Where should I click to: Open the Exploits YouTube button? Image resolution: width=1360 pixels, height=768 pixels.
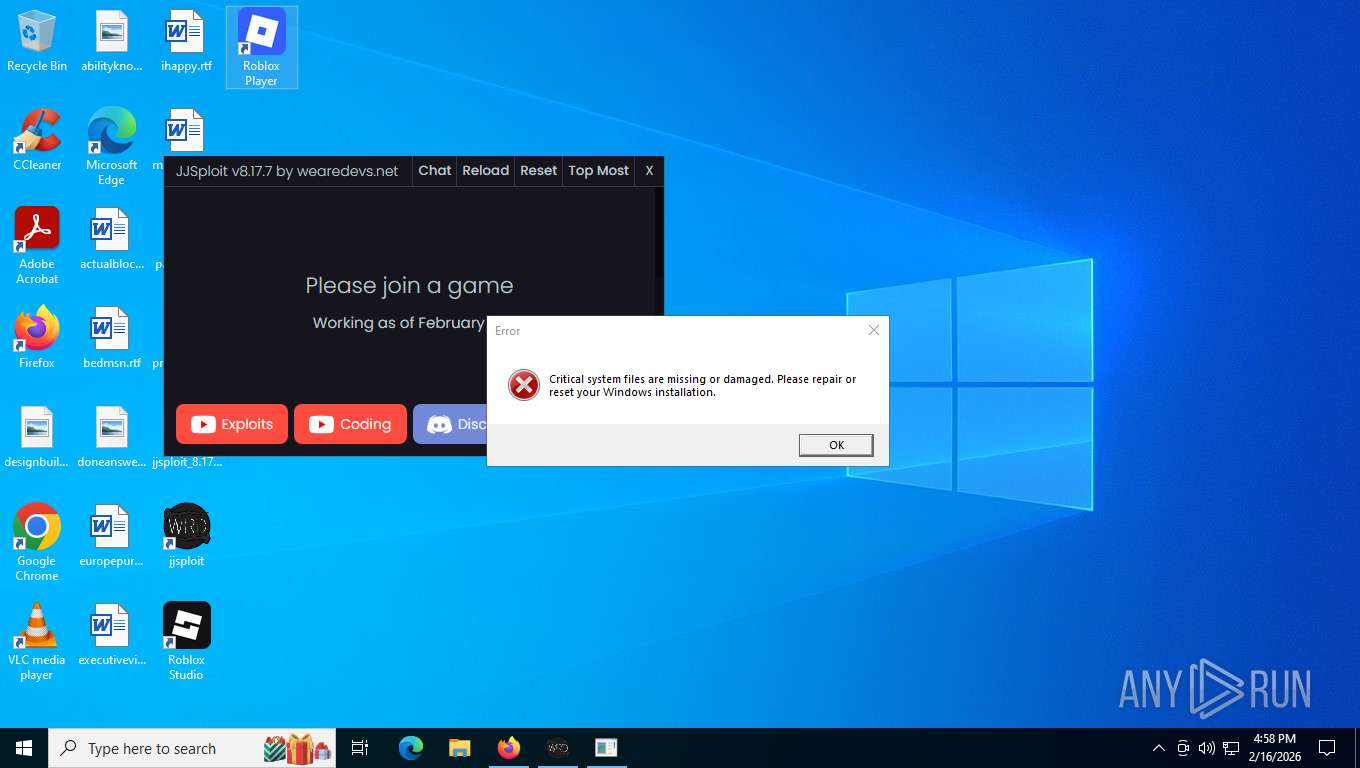pyautogui.click(x=232, y=424)
